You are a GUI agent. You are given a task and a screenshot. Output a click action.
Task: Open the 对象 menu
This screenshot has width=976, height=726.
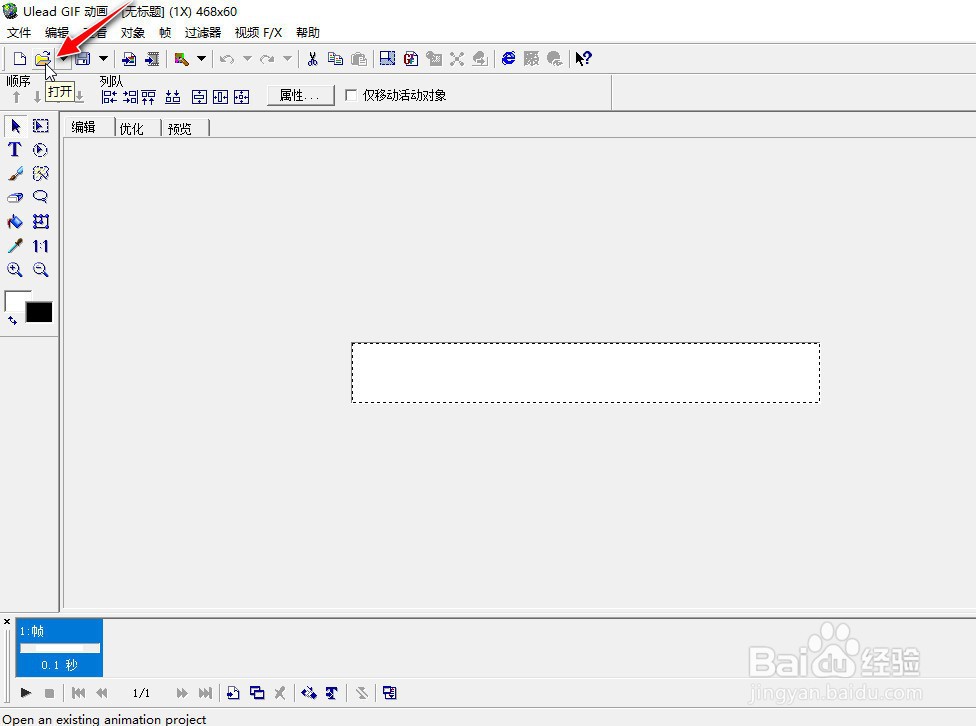click(x=133, y=32)
